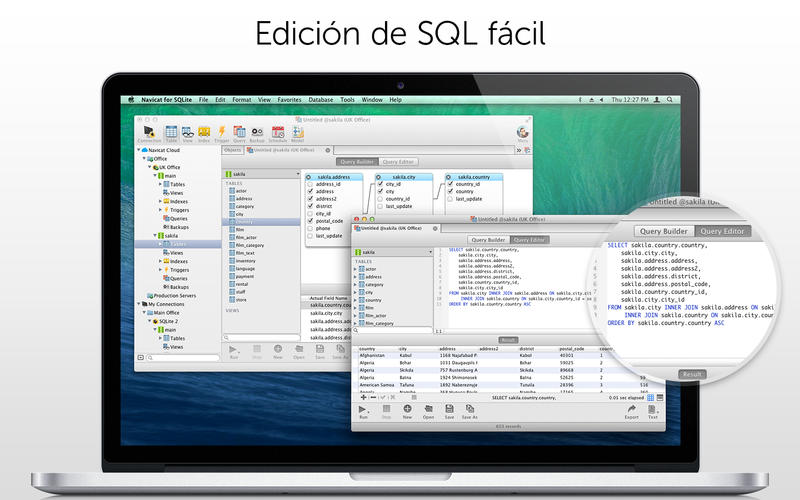Click the Model toolbar icon
Image resolution: width=800 pixels, height=500 pixels.
[297, 134]
